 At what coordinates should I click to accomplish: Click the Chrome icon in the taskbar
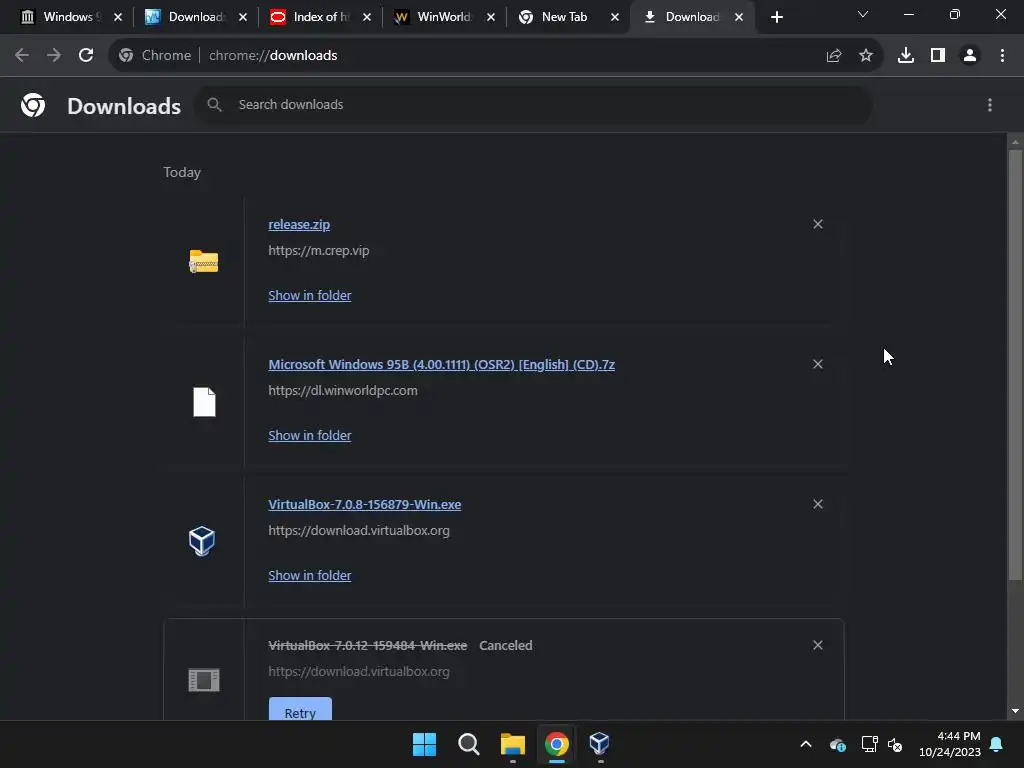click(556, 744)
